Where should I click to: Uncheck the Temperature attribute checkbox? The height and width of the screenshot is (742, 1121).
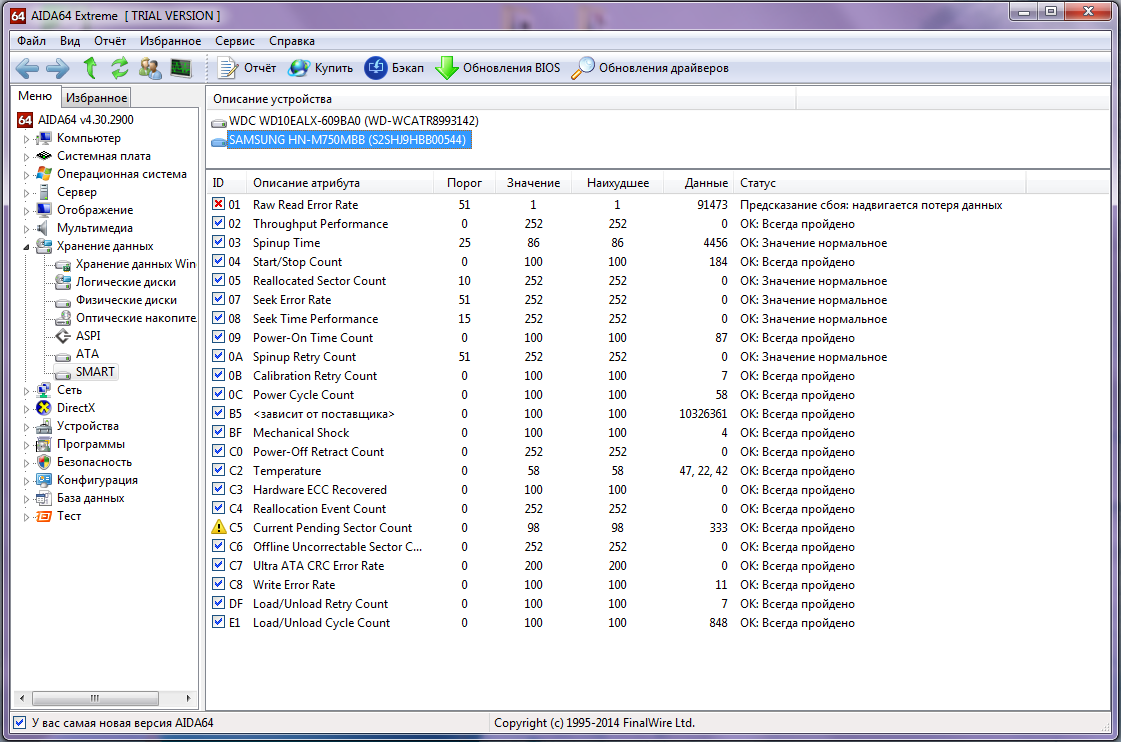pyautogui.click(x=219, y=471)
